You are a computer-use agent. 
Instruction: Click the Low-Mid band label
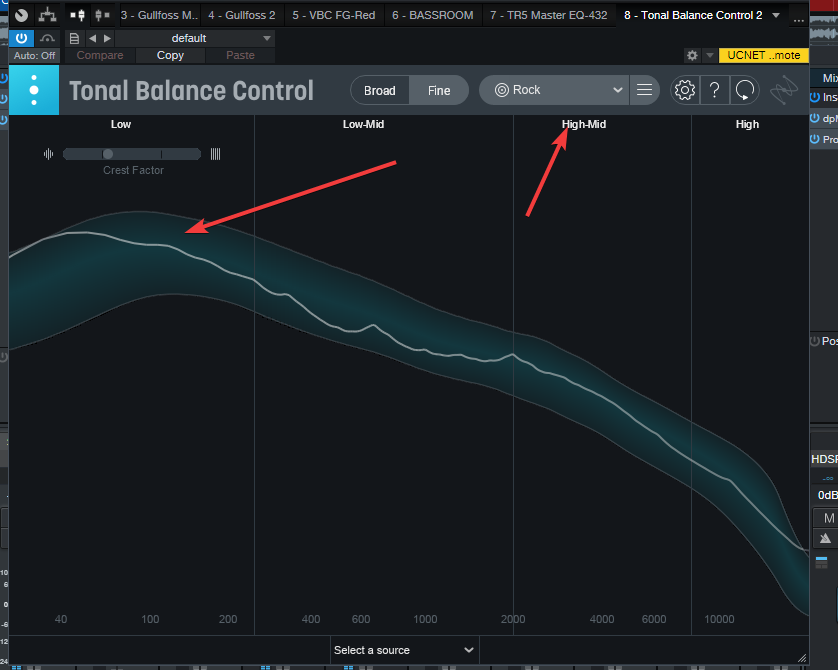pos(363,124)
